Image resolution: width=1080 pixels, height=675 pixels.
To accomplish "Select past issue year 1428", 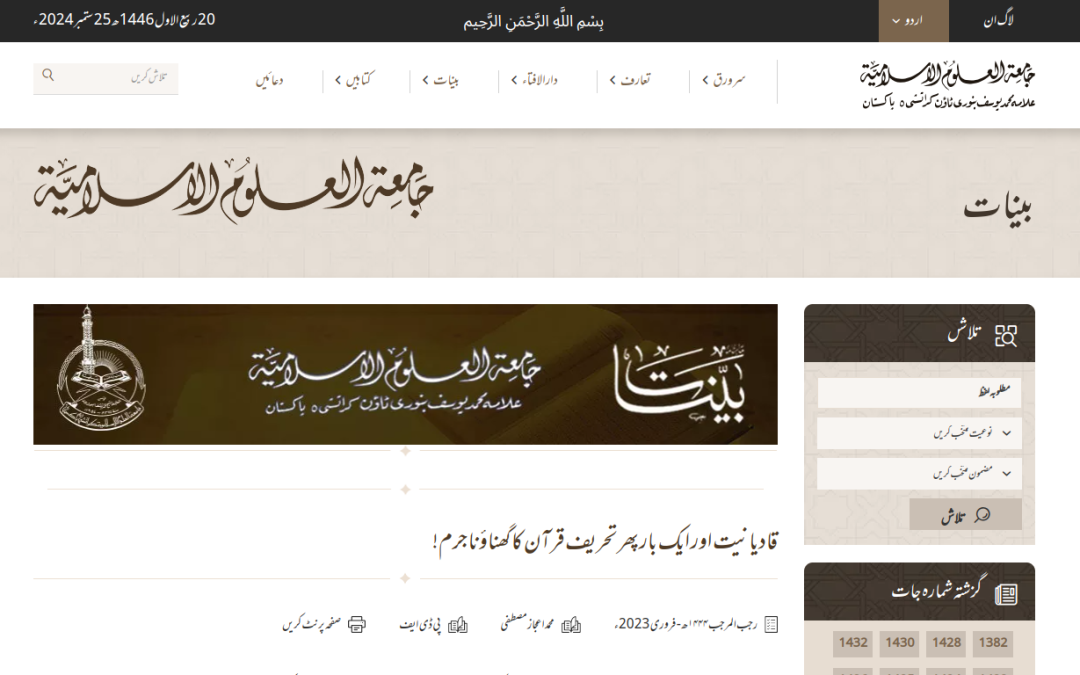I will [x=946, y=643].
